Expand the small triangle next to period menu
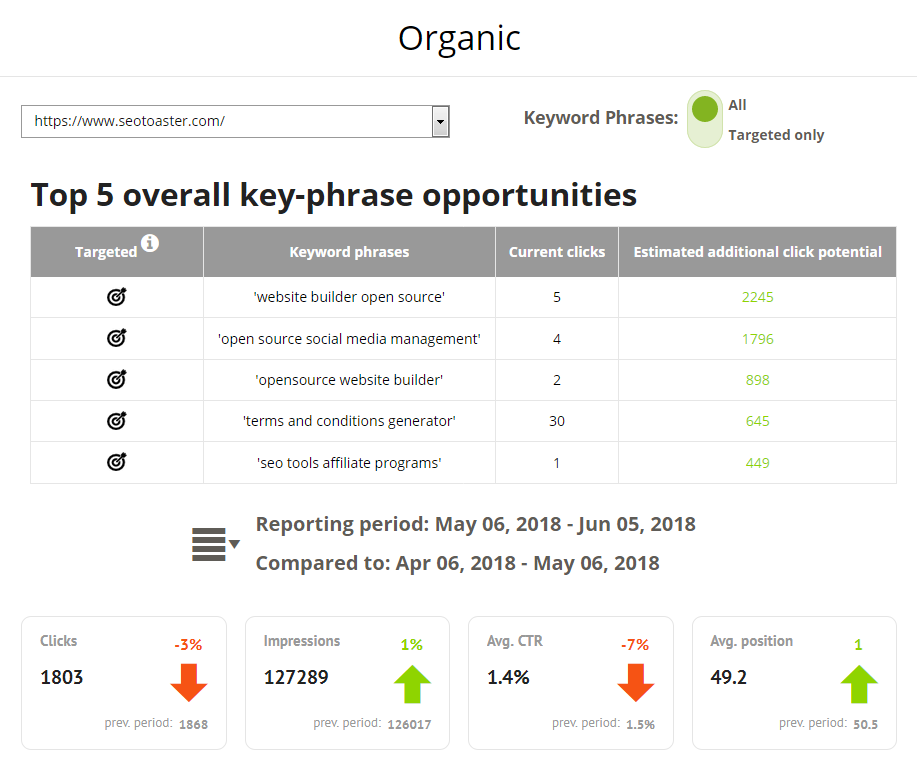The height and width of the screenshot is (769, 917). pos(235,544)
